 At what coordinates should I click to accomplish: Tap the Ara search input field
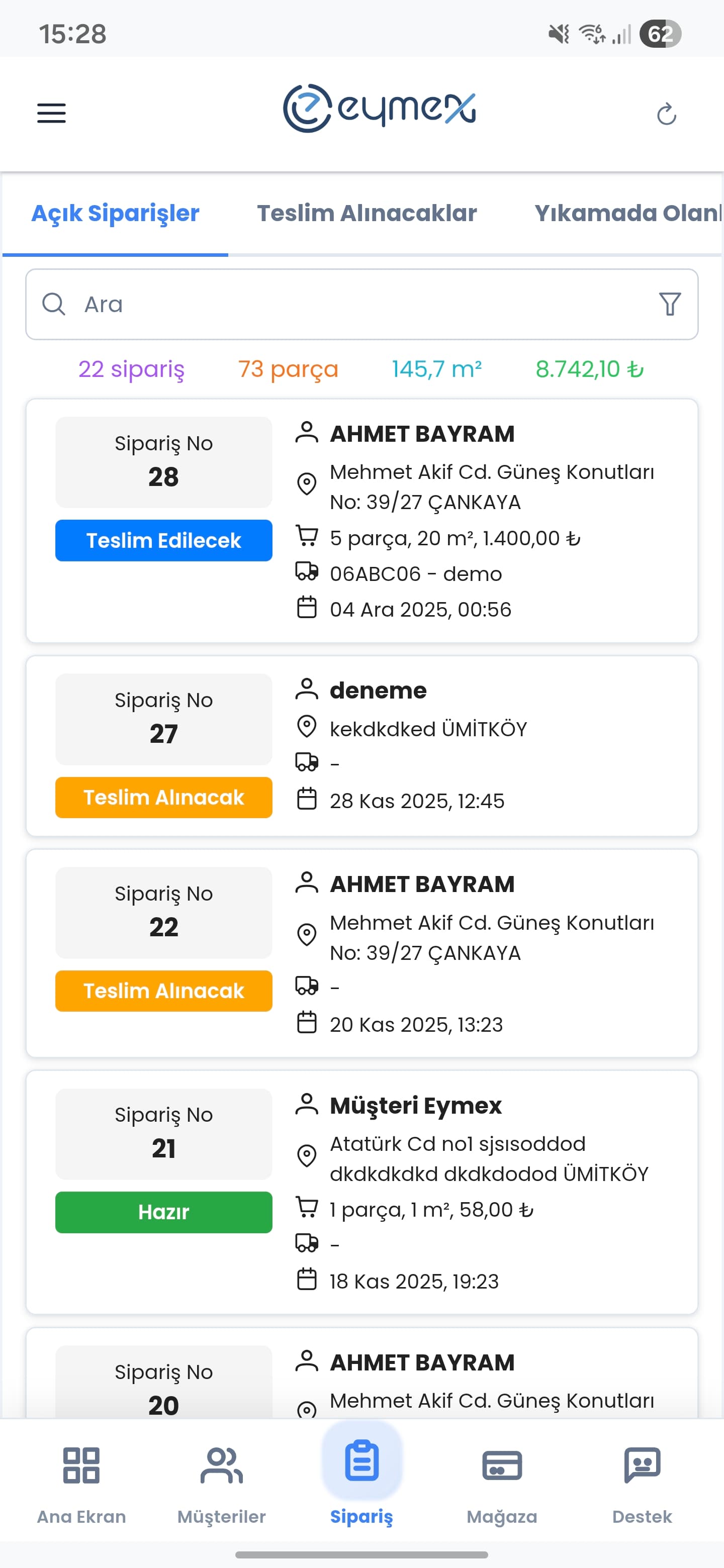pos(243,305)
